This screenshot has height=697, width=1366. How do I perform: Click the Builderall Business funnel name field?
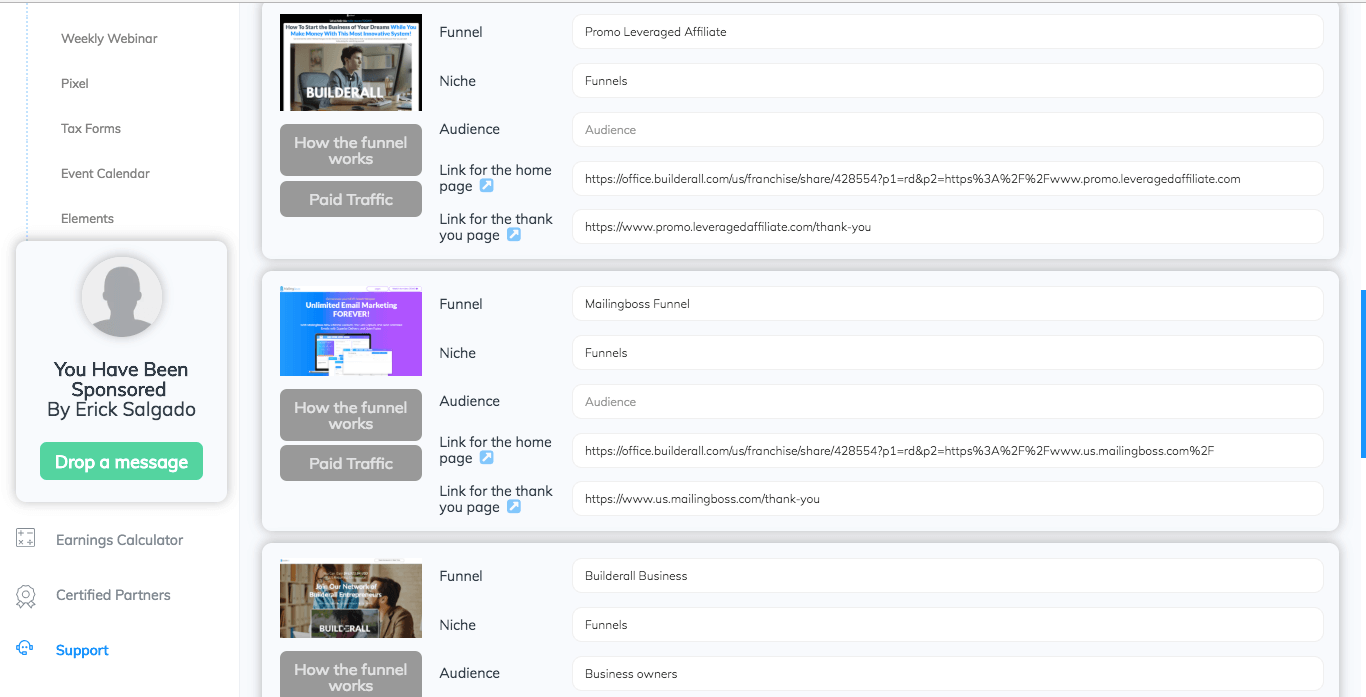[x=948, y=576]
